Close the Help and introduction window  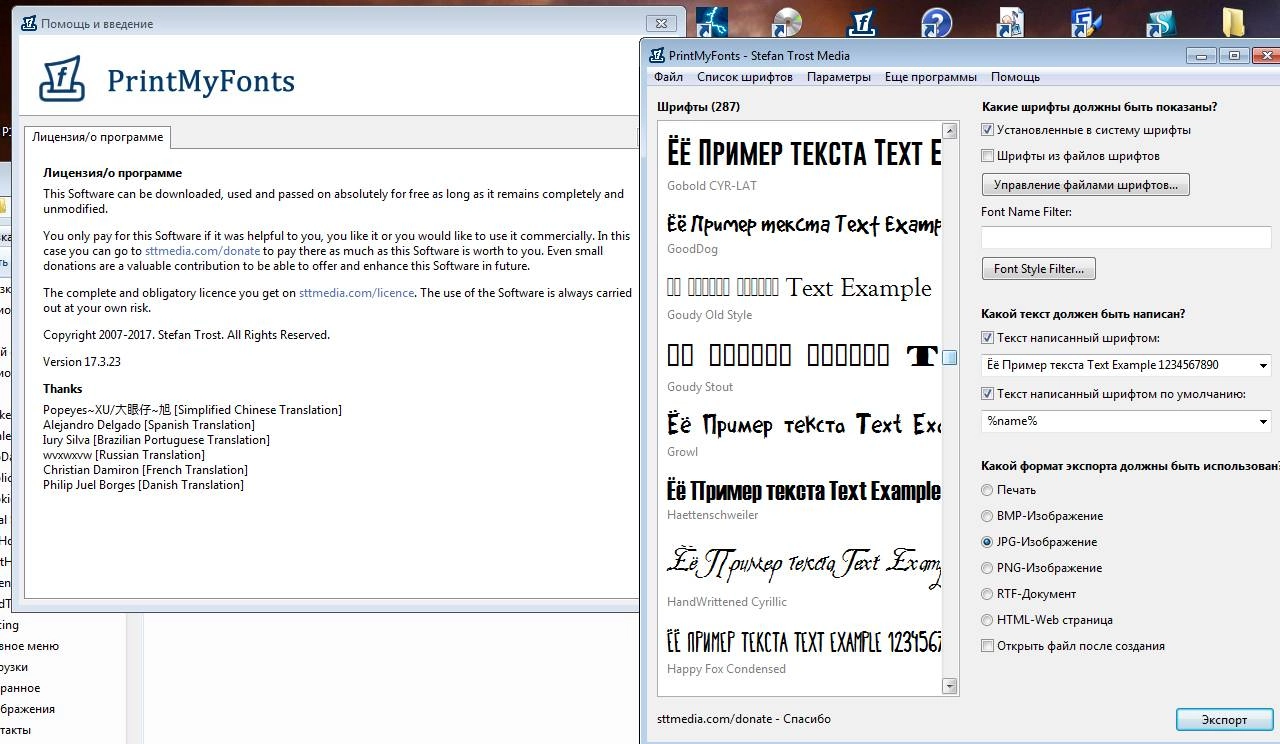click(660, 23)
